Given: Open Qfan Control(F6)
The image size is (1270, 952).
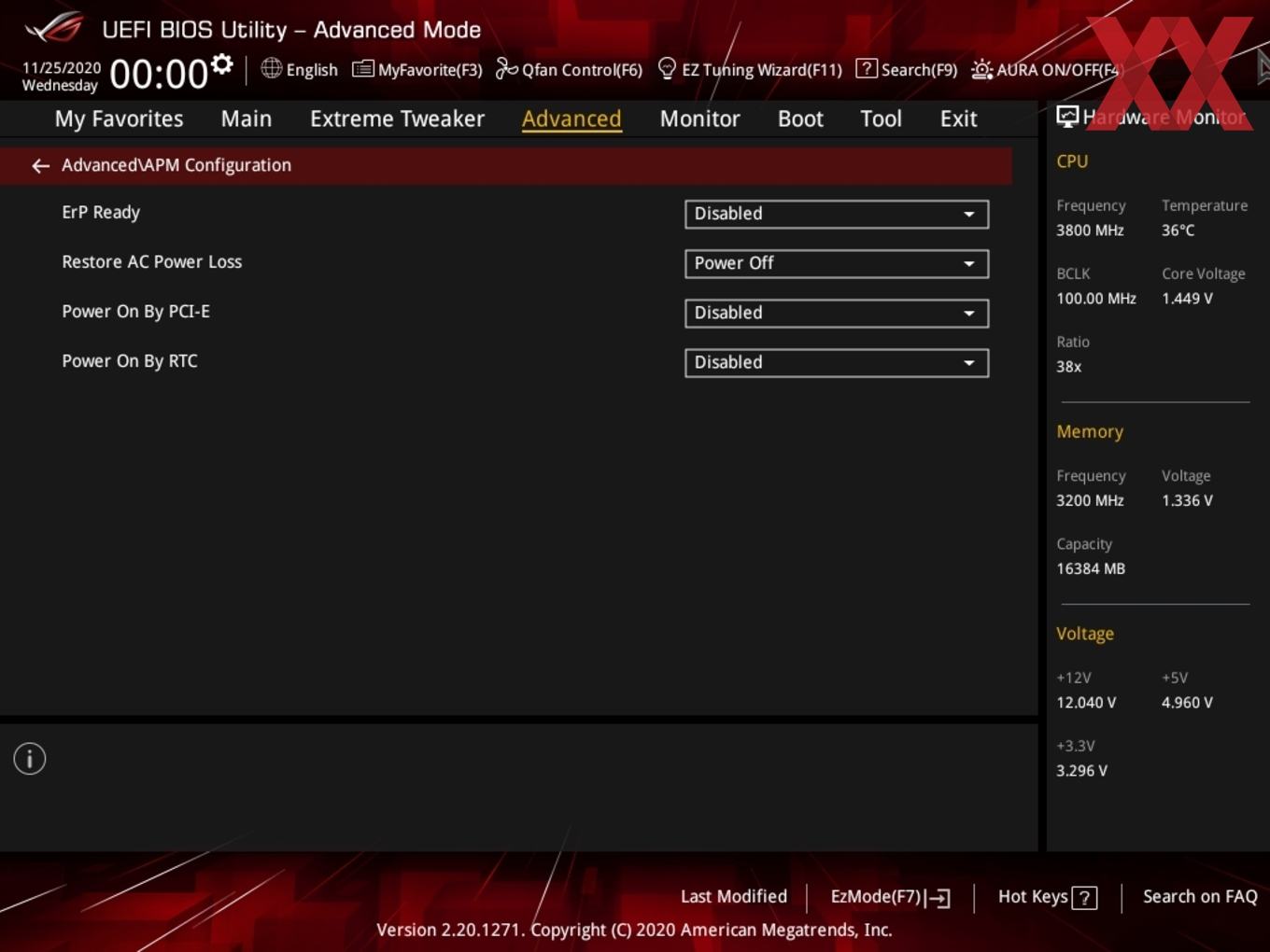Looking at the screenshot, I should 569,69.
